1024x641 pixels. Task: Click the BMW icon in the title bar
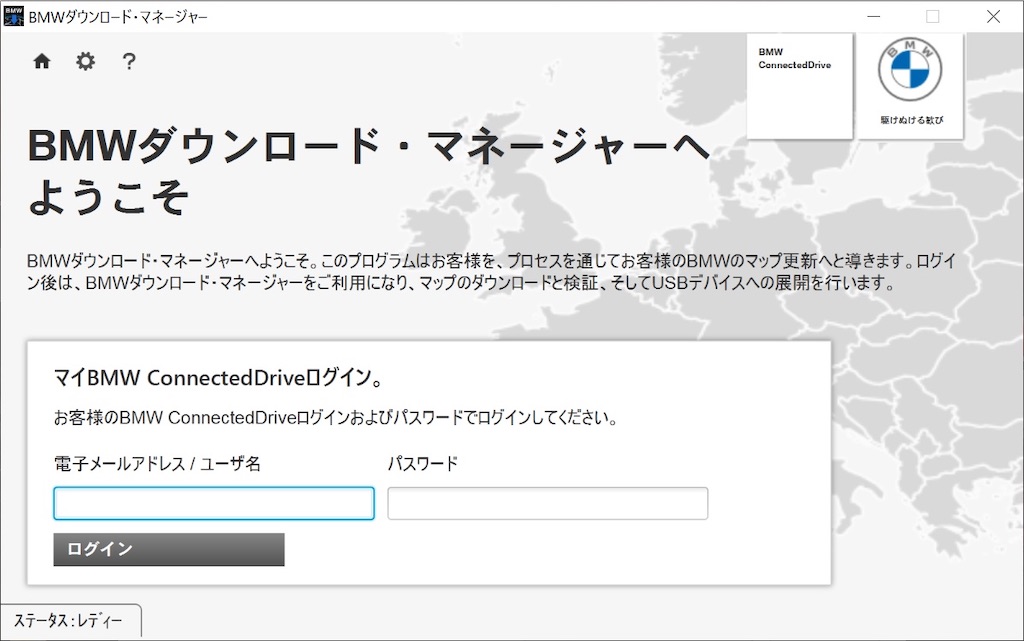click(x=13, y=15)
